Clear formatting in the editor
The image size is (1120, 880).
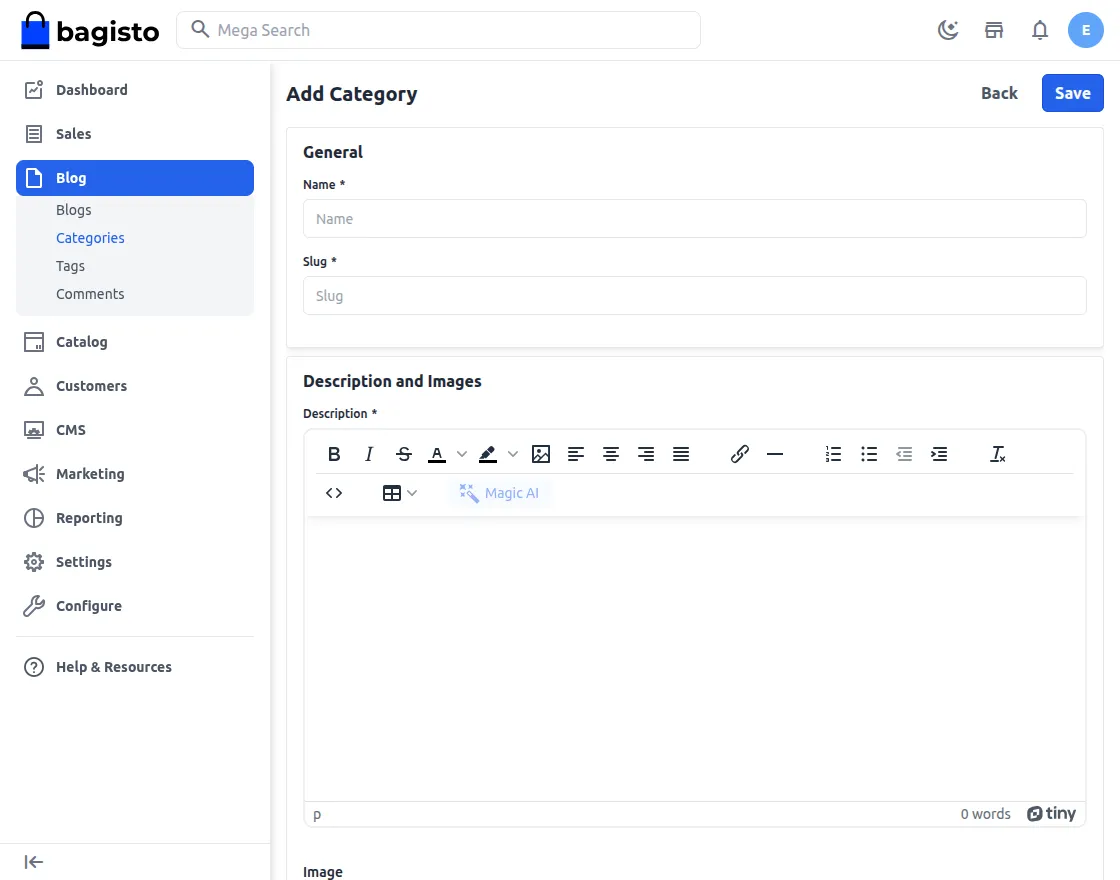(997, 454)
